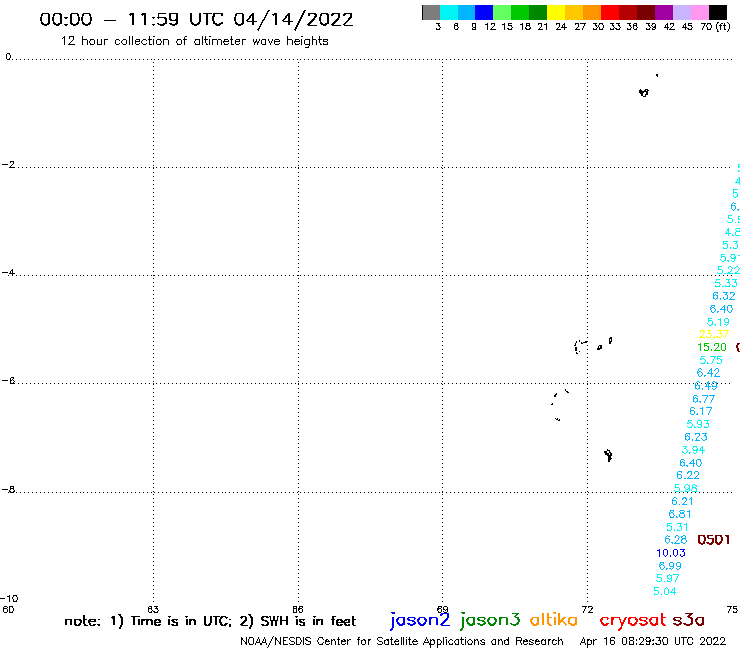
Task: Click the pure blue swatch in the legend
Action: click(x=484, y=12)
